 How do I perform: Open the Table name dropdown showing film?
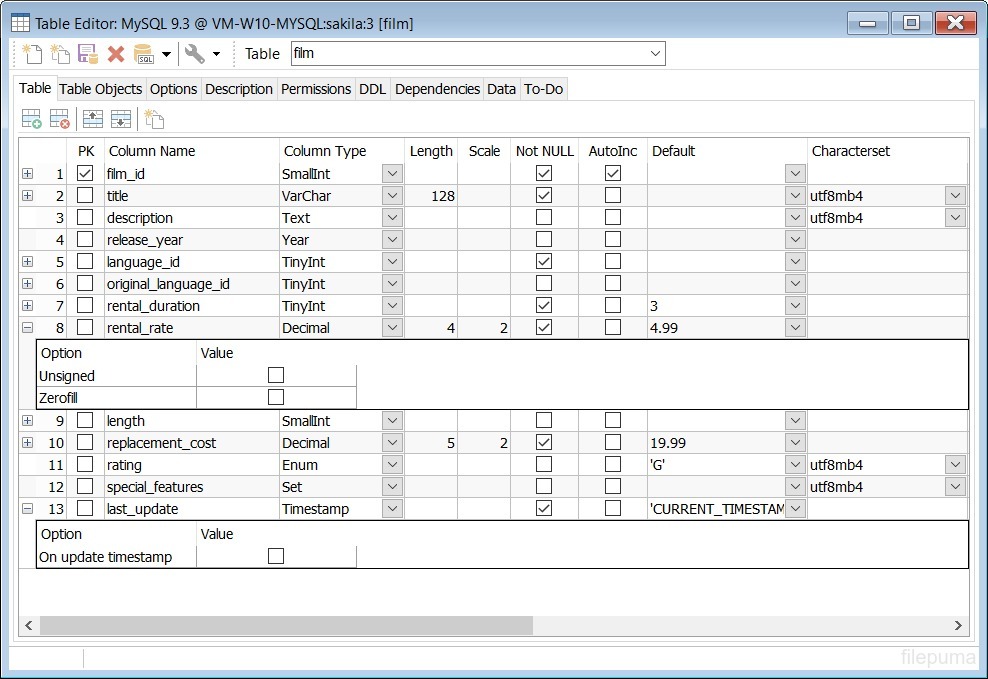656,54
